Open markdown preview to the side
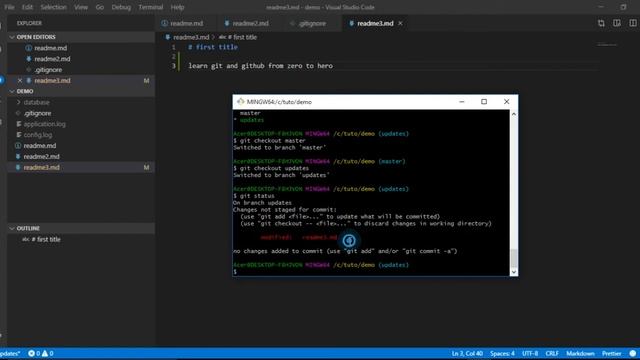This screenshot has height=360, width=640. pos(617,23)
